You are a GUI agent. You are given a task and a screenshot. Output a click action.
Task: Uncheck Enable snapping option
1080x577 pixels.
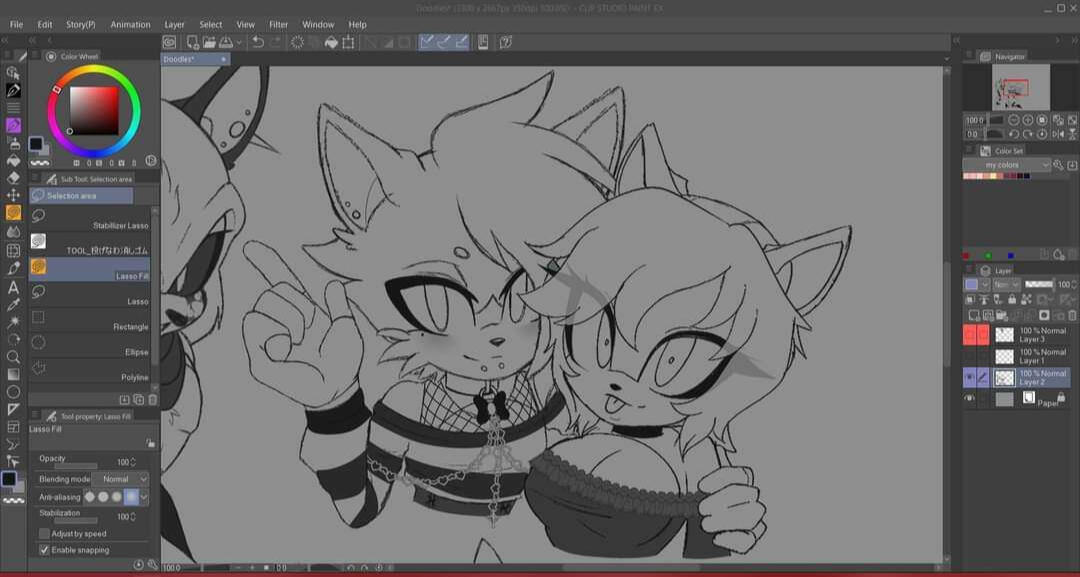(x=44, y=550)
